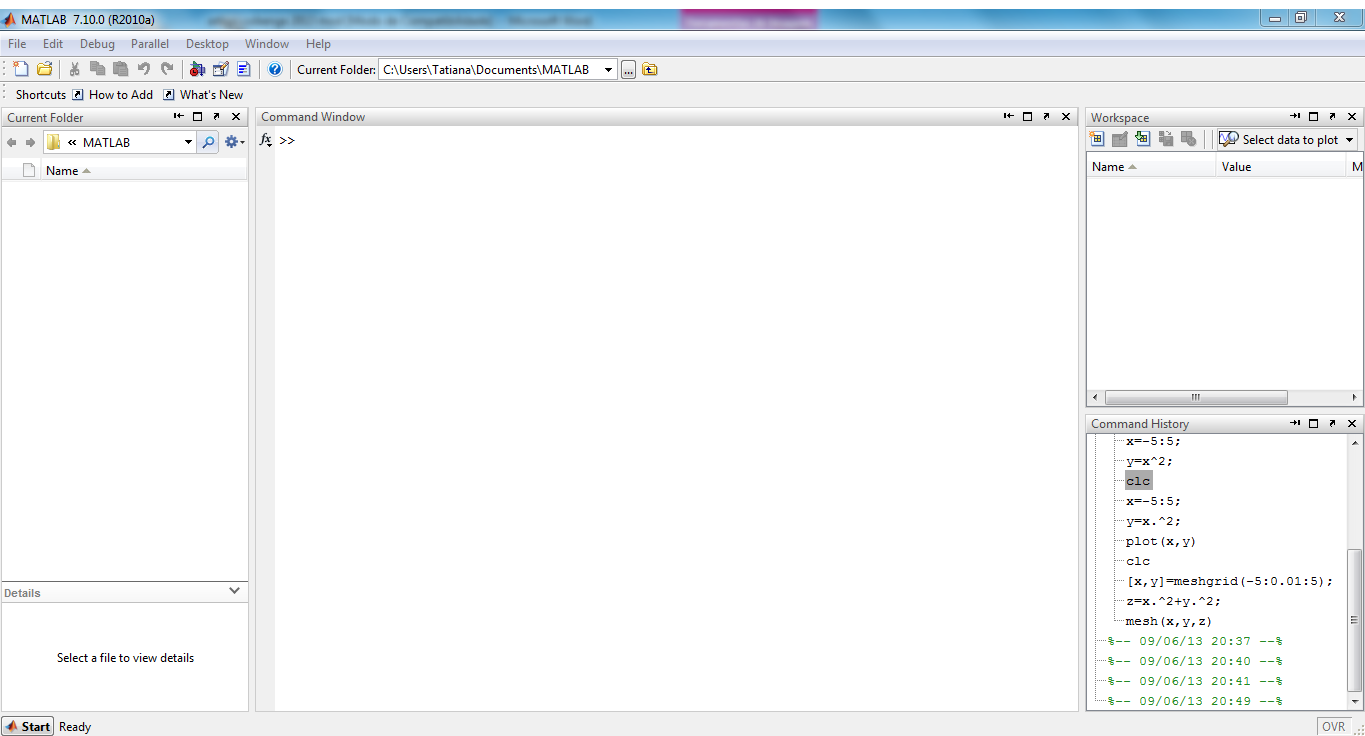Open MATLAB Help with the blue question icon

(275, 69)
